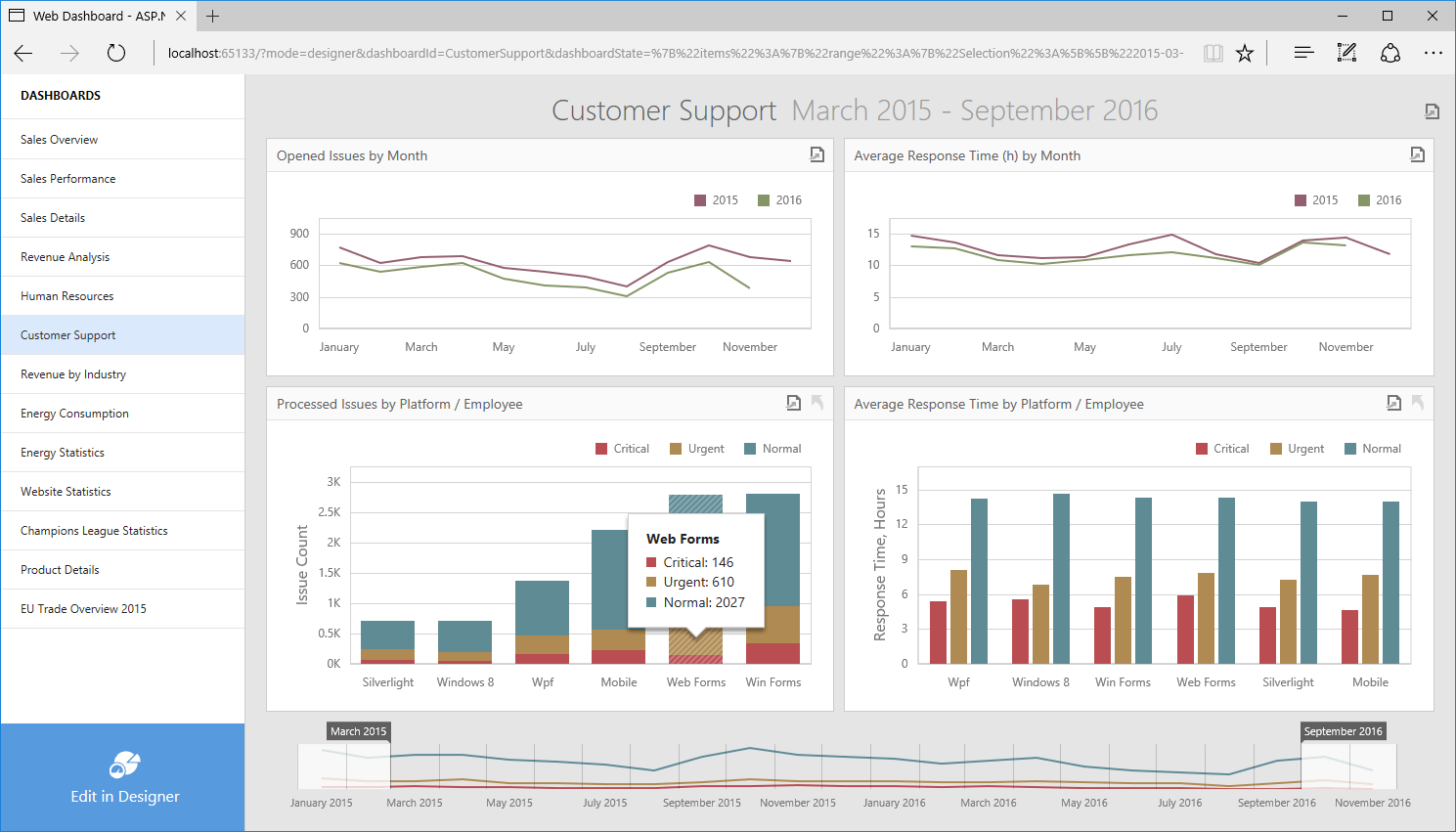Add page to favorites with star icon
1456x832 pixels.
1244,53
